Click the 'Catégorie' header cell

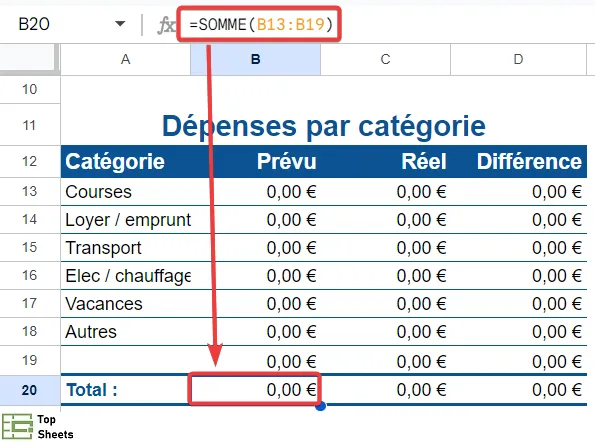(x=126, y=162)
